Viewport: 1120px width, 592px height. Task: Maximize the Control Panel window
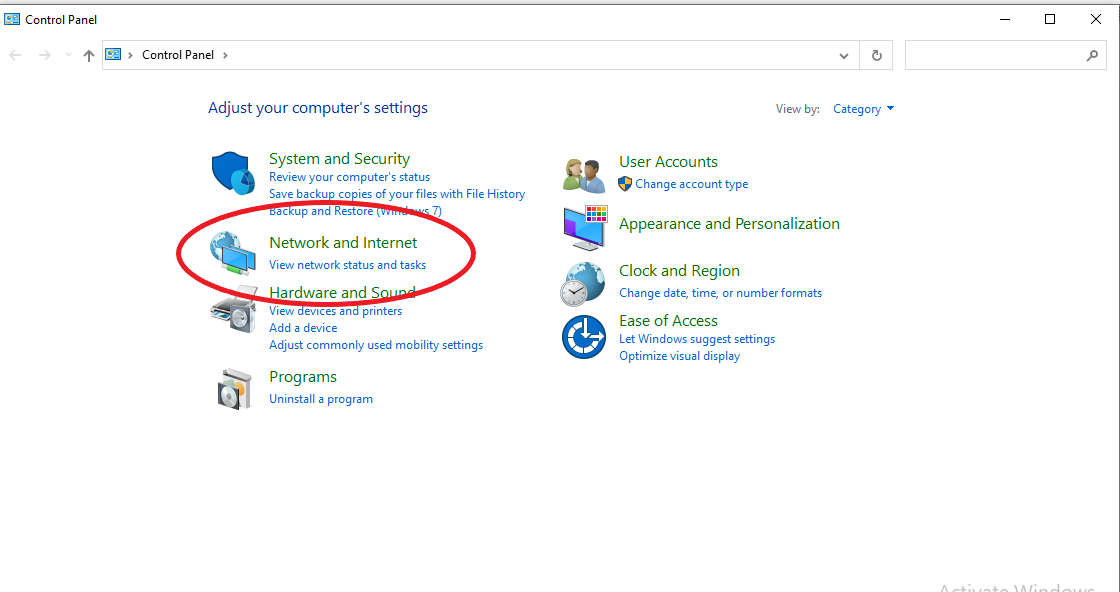pyautogui.click(x=1050, y=19)
